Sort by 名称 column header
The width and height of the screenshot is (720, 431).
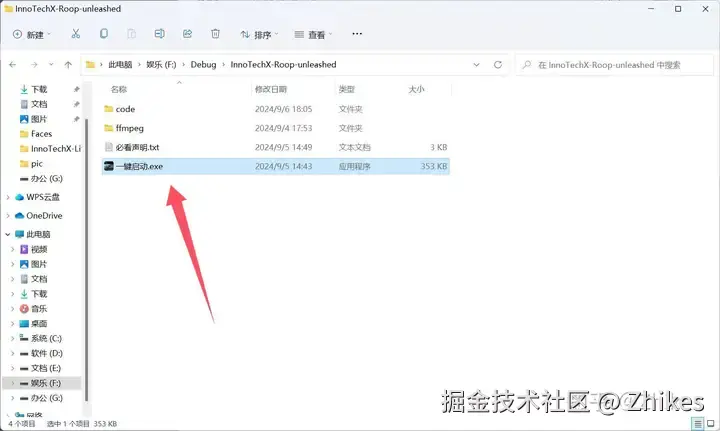coord(119,90)
